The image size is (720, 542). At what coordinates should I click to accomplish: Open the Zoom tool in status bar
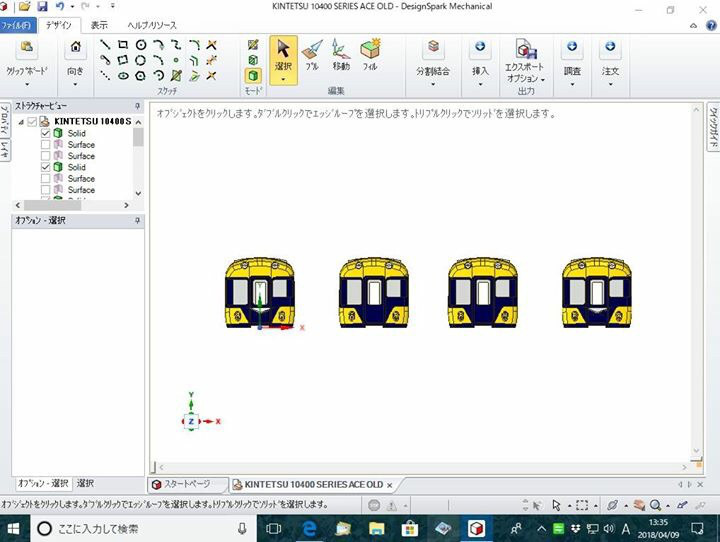coord(655,505)
